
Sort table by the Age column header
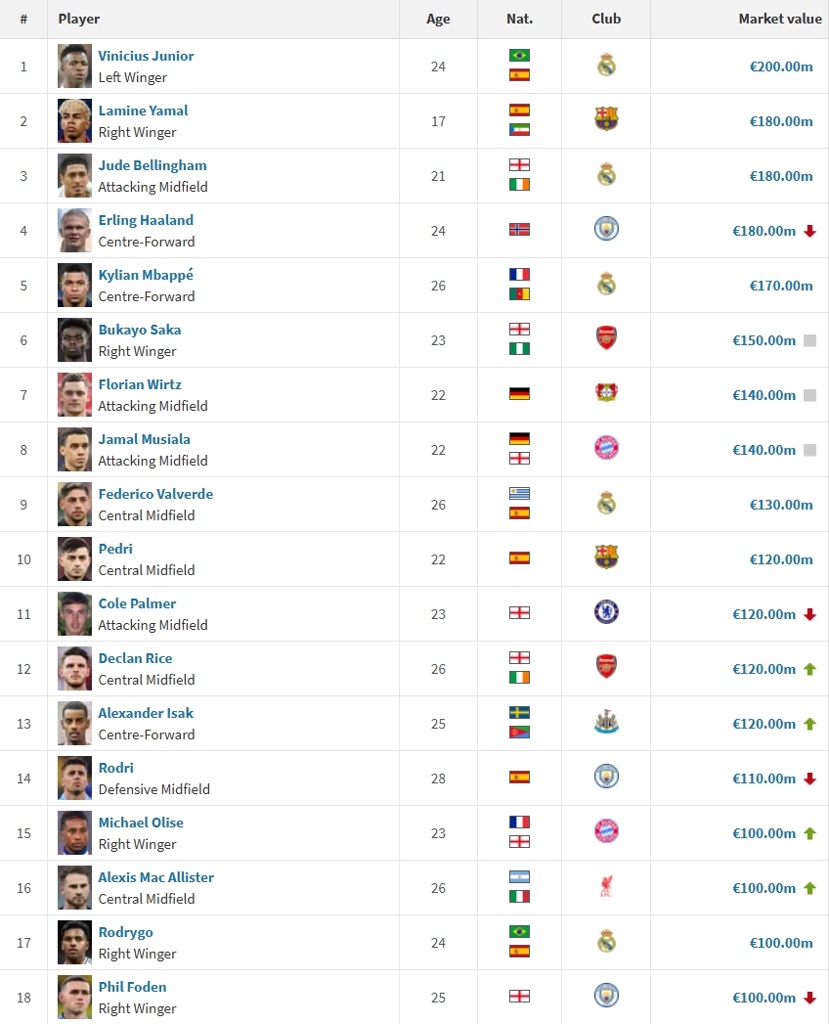(438, 19)
